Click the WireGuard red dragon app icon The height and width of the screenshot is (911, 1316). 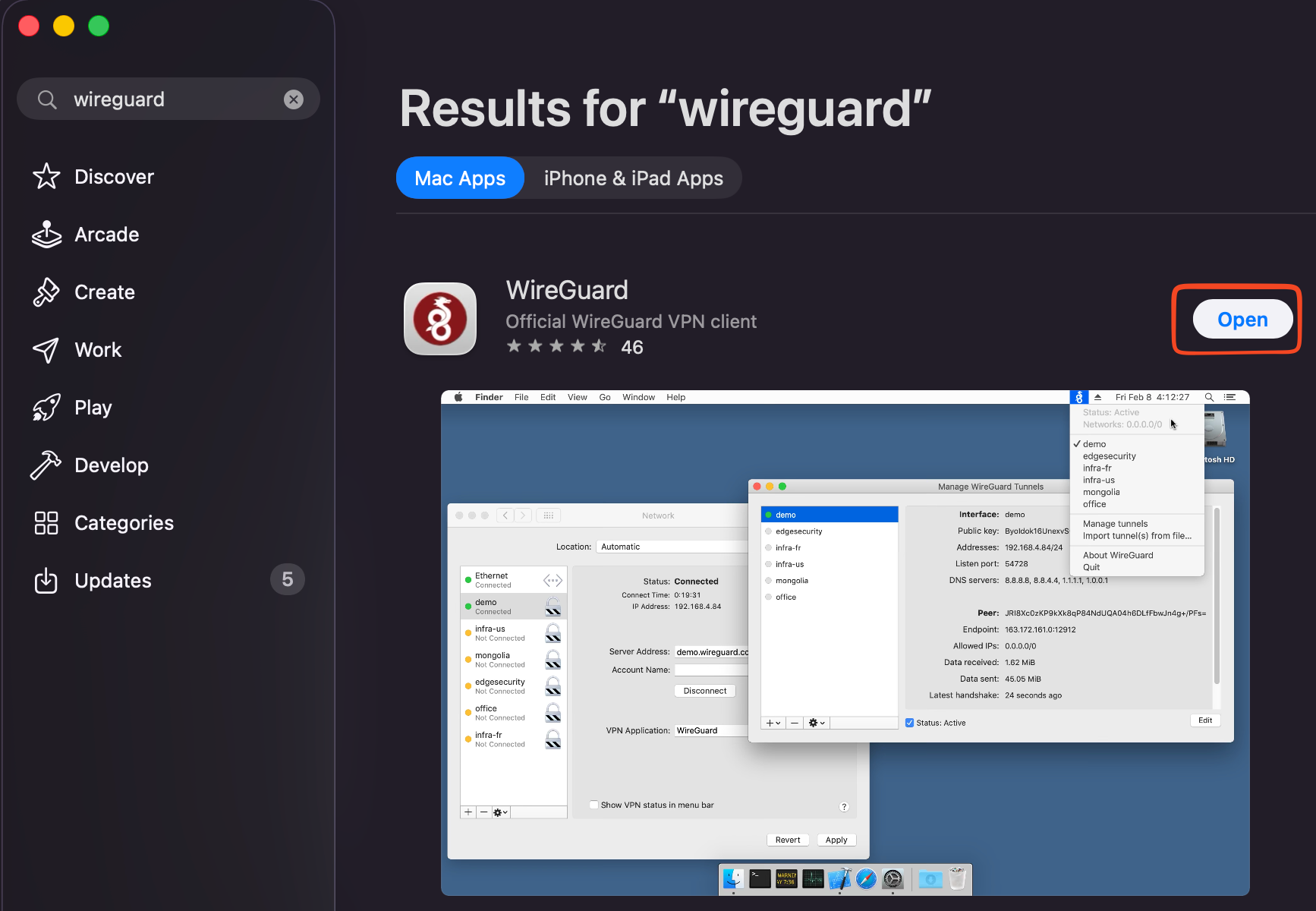pos(440,319)
